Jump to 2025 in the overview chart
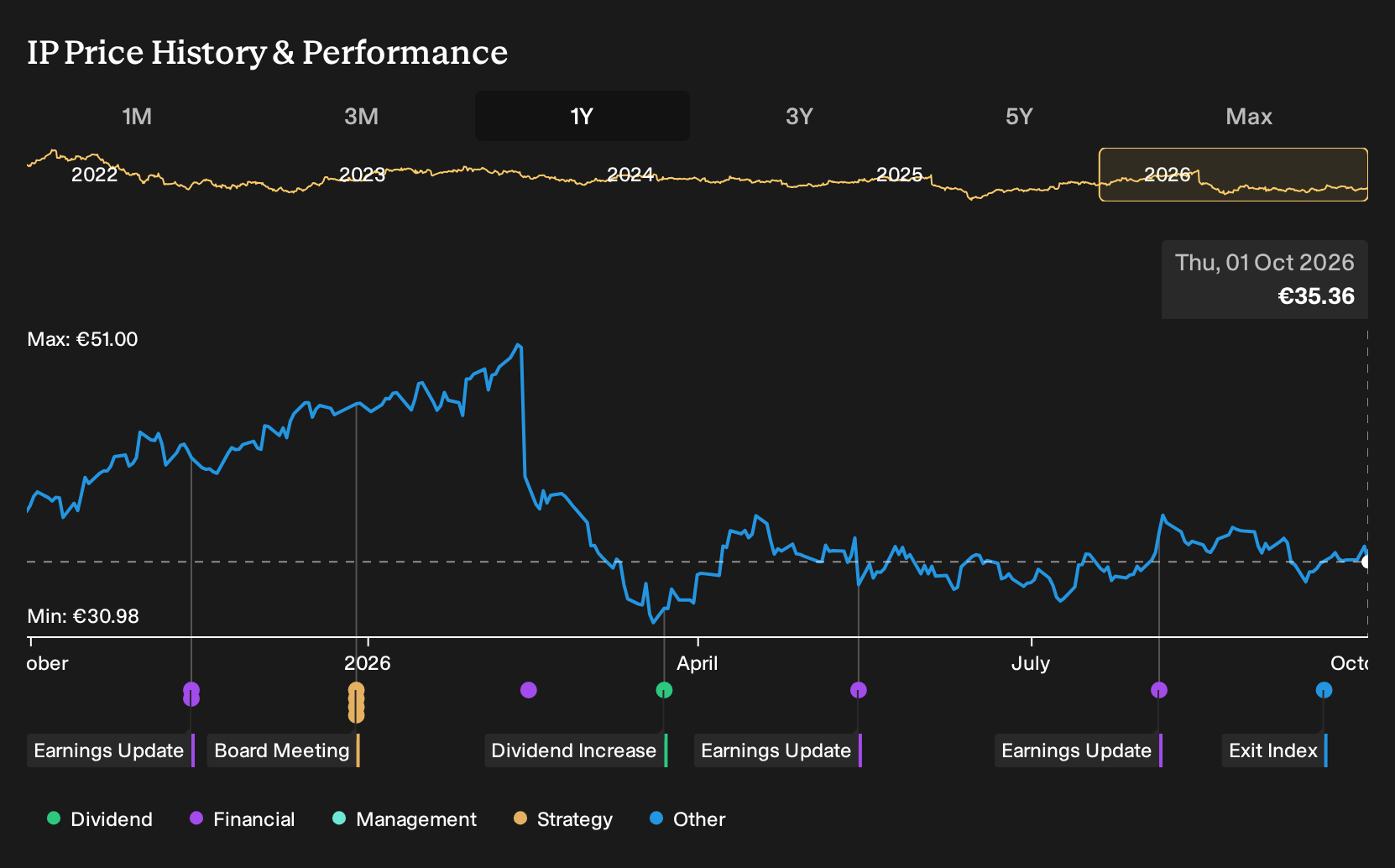Image resolution: width=1395 pixels, height=868 pixels. [x=899, y=175]
